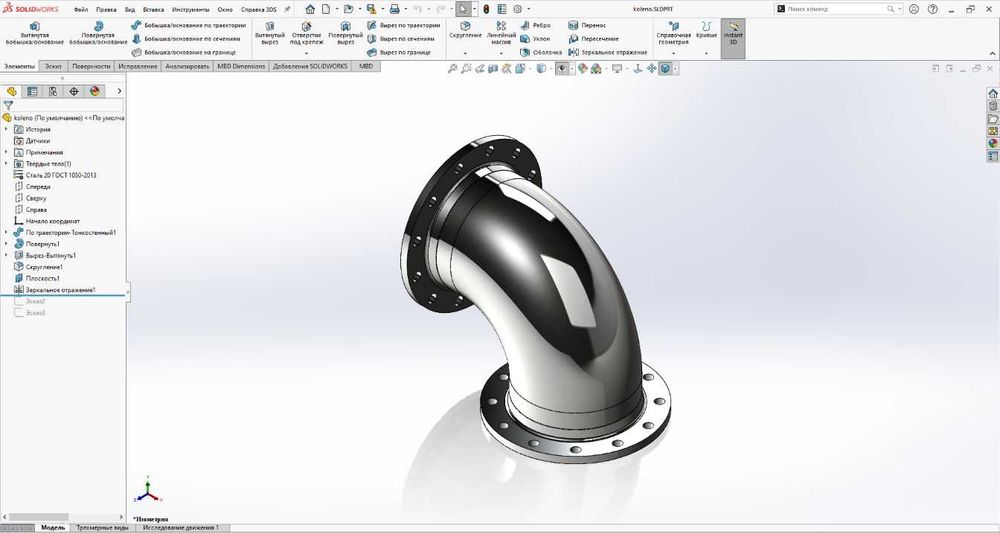Screen dimensions: 1000x533
Task: Expand the Твердые тела(1) node
Action: point(6,164)
